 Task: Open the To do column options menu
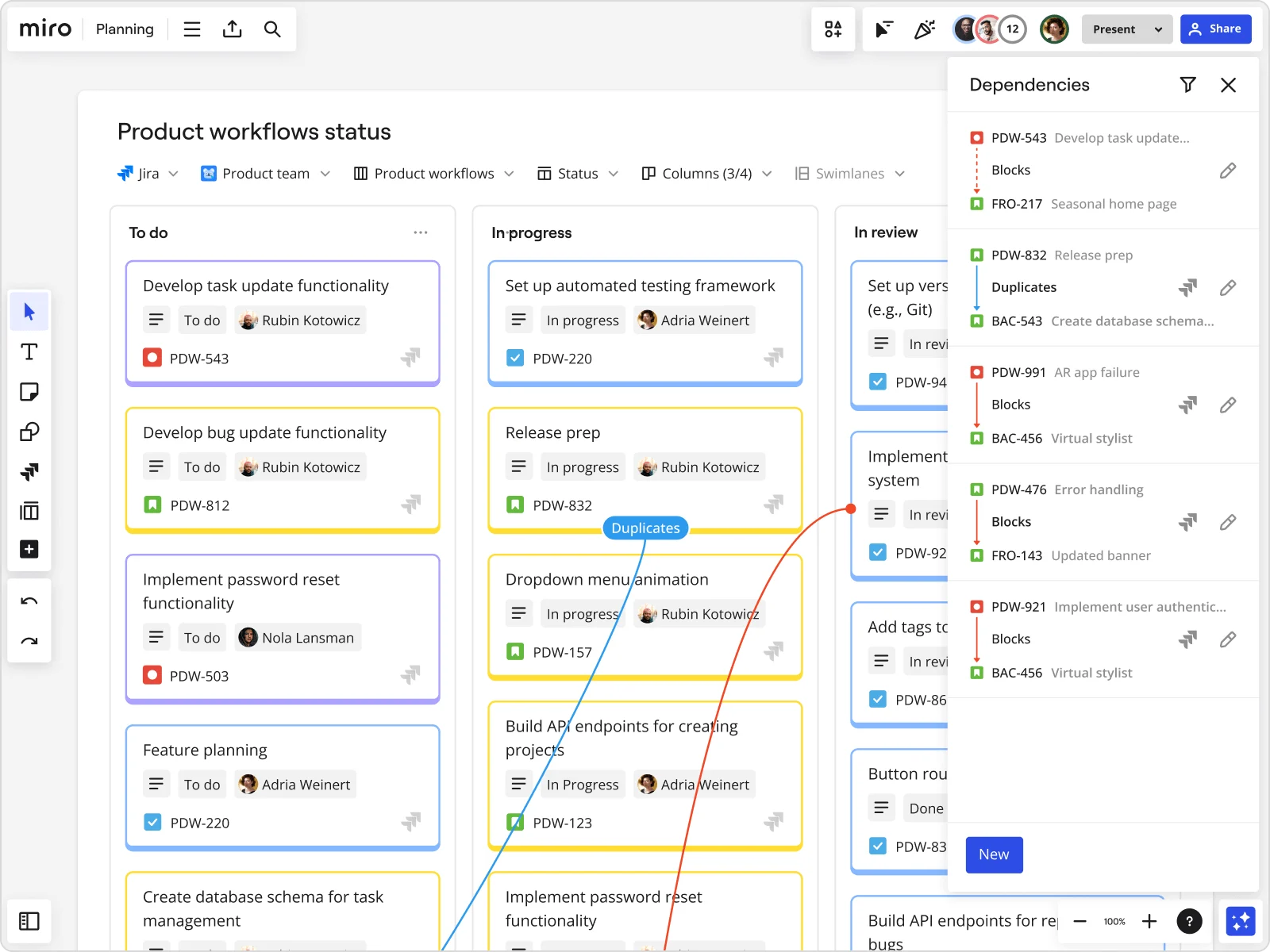point(421,232)
